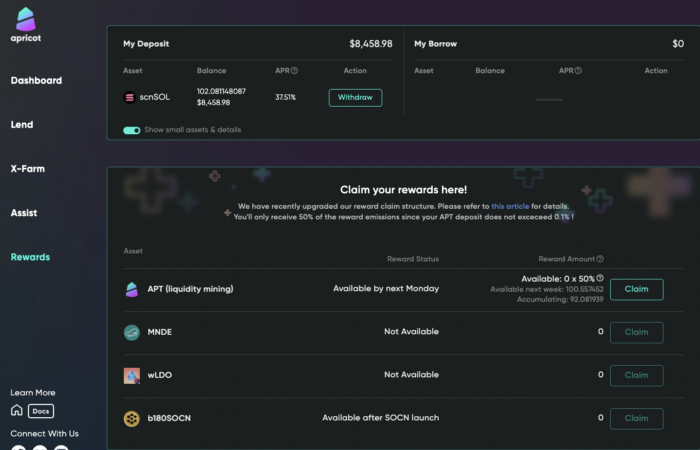This screenshot has width=700, height=450.
Task: Click the wLDO token icon
Action: (x=131, y=375)
